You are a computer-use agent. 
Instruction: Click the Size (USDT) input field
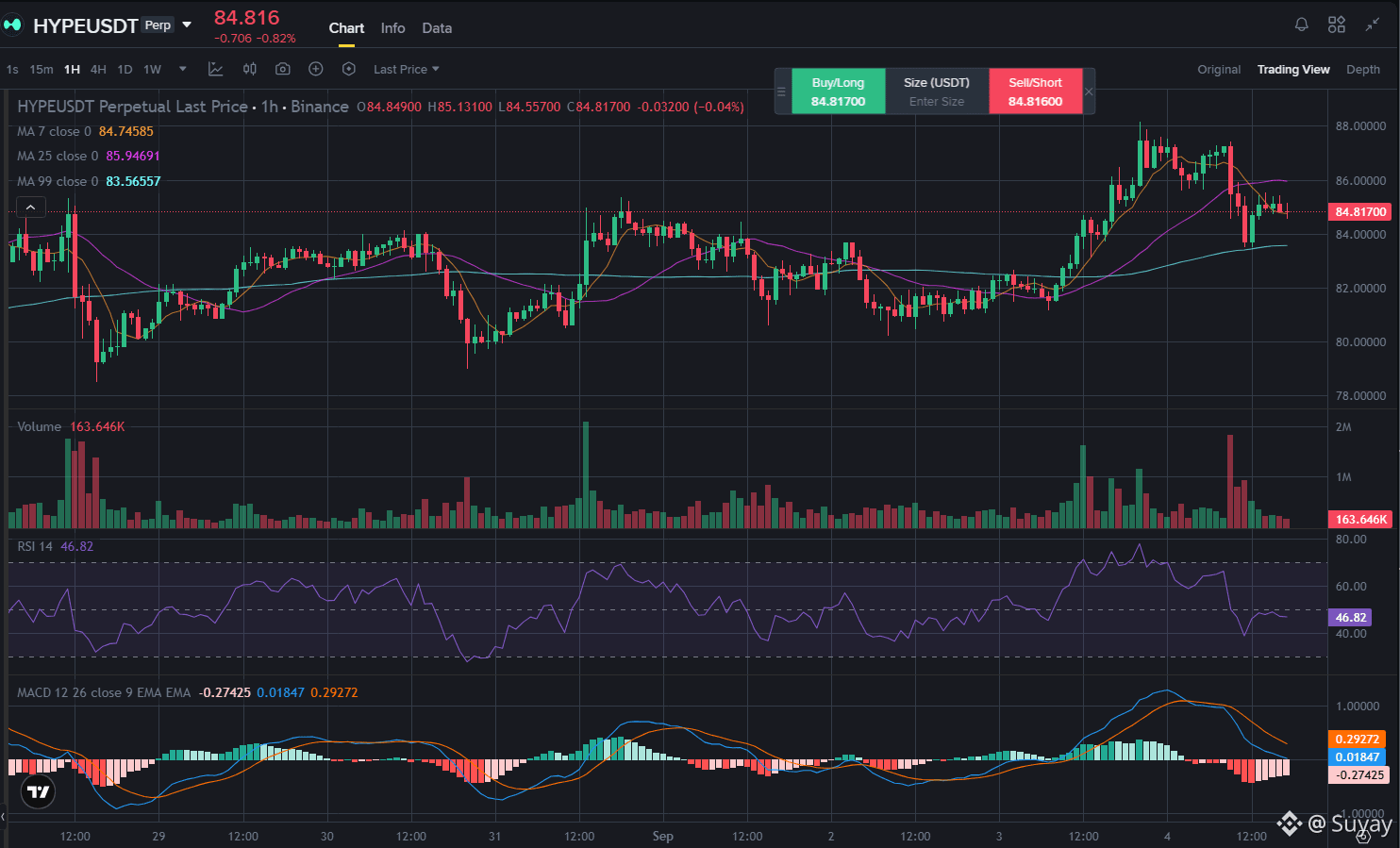click(937, 91)
